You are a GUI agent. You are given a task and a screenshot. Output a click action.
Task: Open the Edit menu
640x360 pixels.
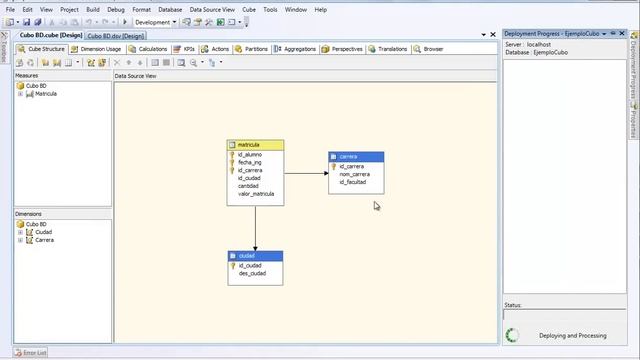(x=27, y=9)
